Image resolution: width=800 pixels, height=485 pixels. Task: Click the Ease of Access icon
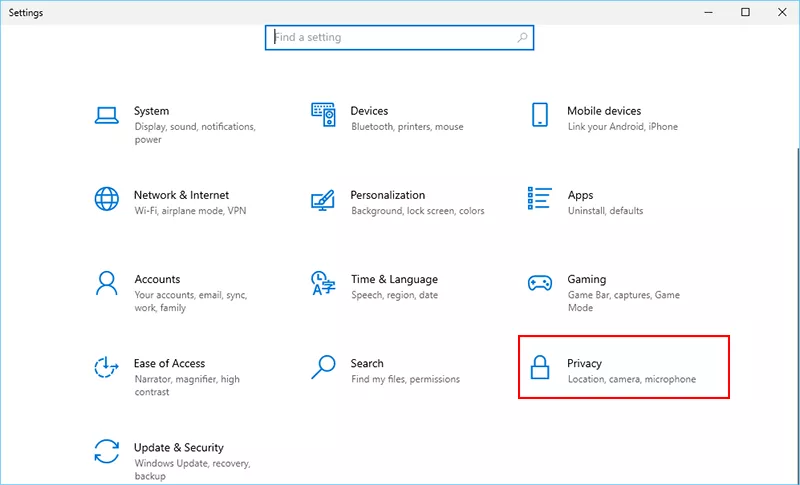click(x=107, y=367)
